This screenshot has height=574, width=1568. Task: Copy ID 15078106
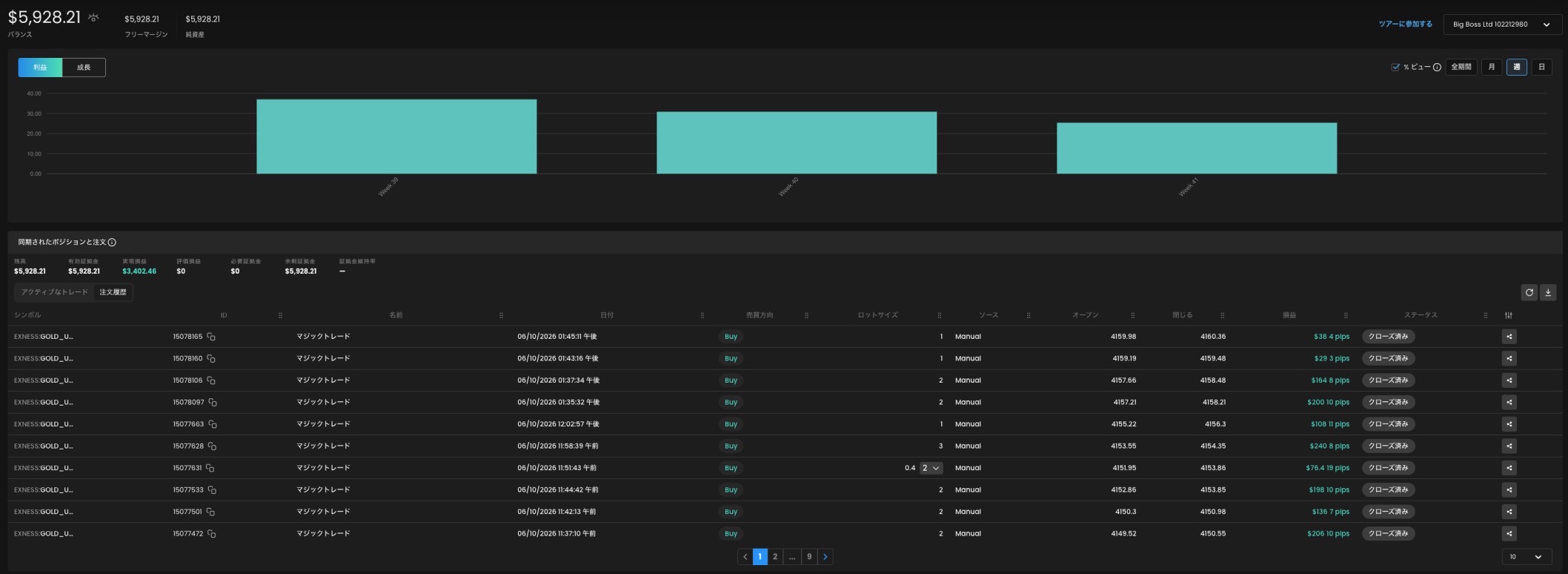(211, 380)
